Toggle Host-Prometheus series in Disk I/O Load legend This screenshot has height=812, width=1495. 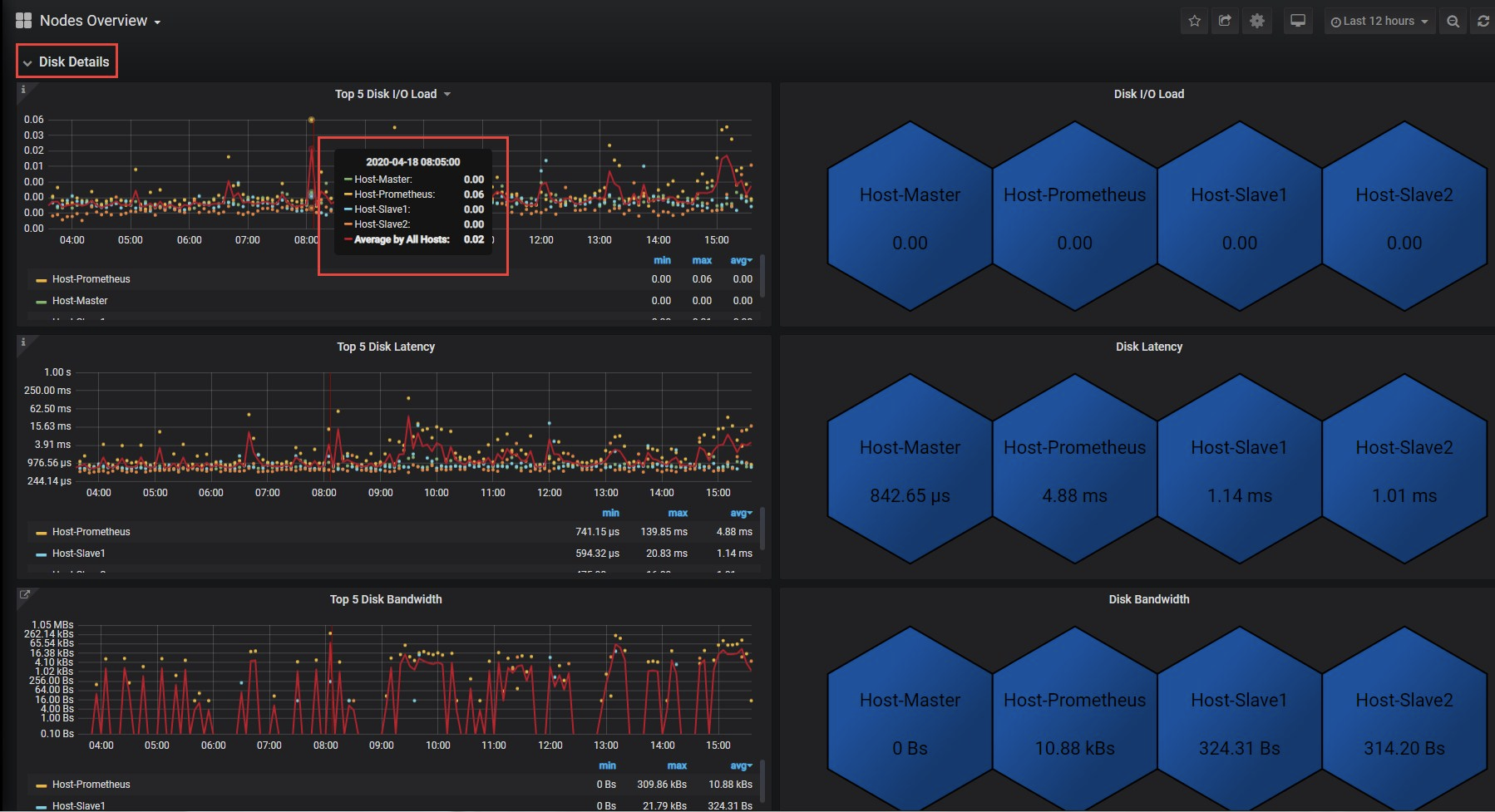(91, 279)
